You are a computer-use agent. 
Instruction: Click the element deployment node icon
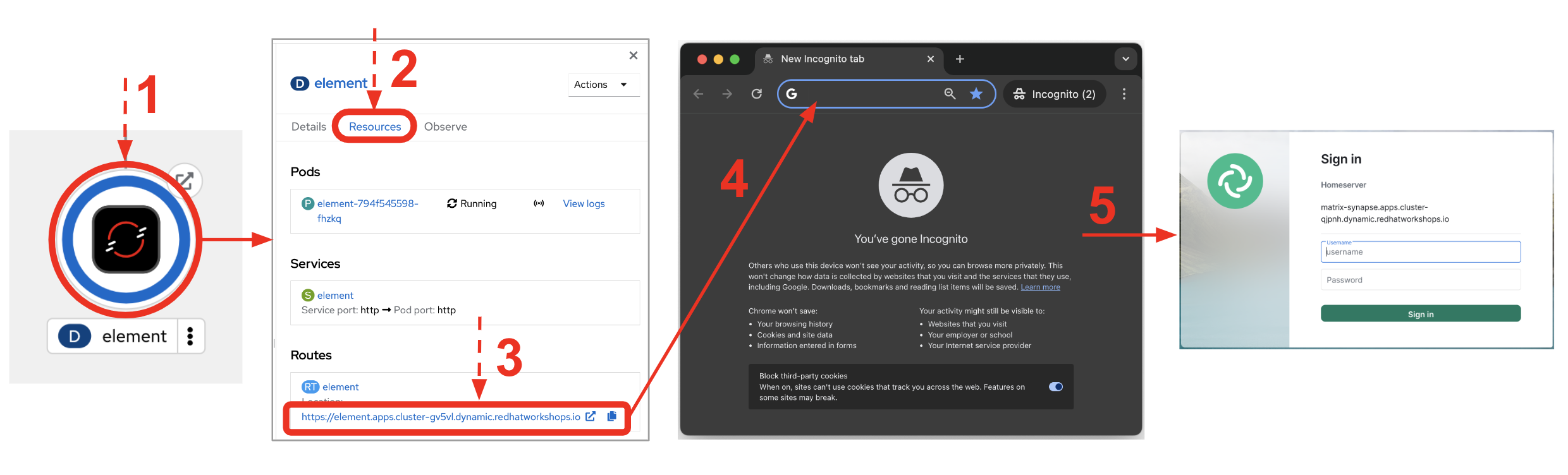[x=126, y=239]
